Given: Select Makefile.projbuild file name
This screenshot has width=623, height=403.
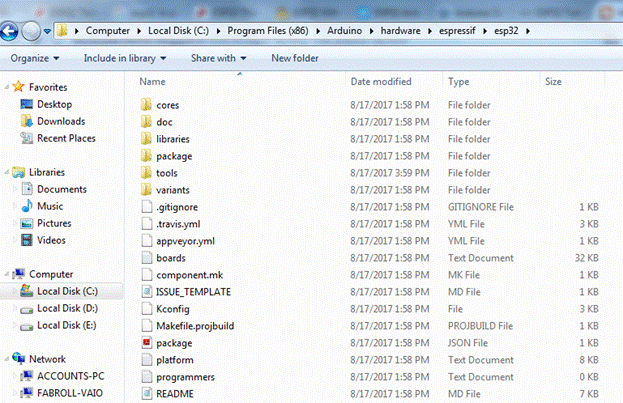Looking at the screenshot, I should click(x=195, y=326).
